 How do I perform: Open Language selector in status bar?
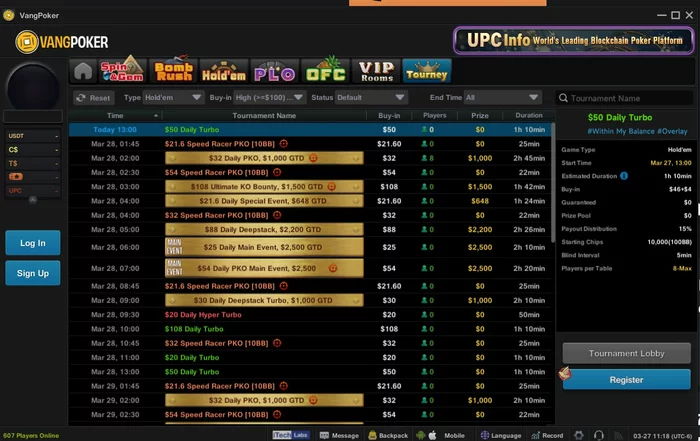[x=500, y=435]
